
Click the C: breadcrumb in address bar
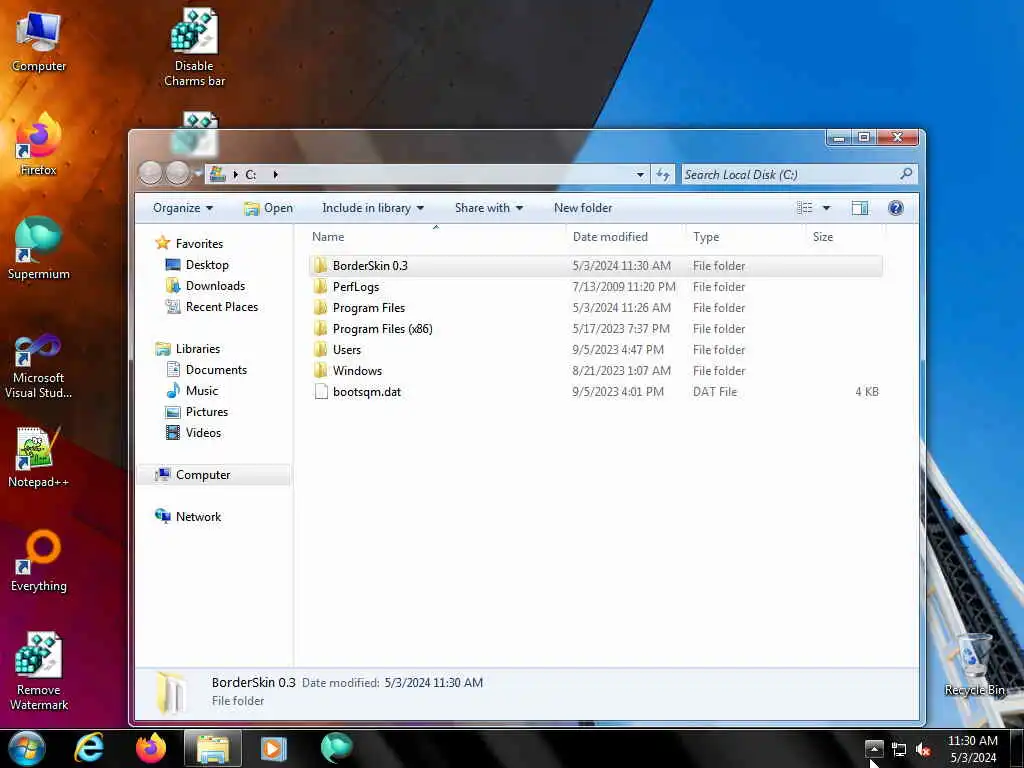point(251,174)
